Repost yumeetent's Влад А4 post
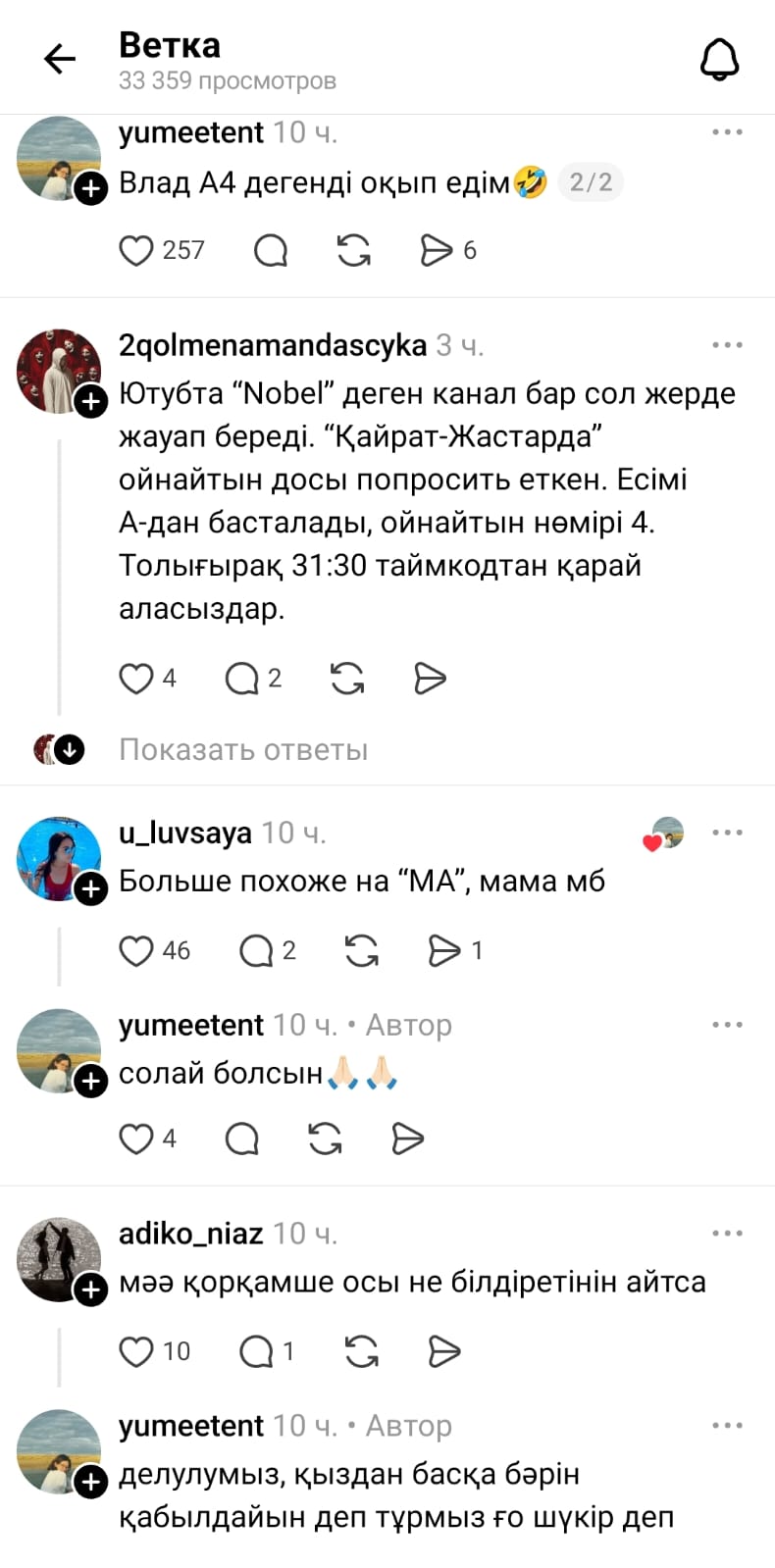775x1568 pixels. pos(353,251)
